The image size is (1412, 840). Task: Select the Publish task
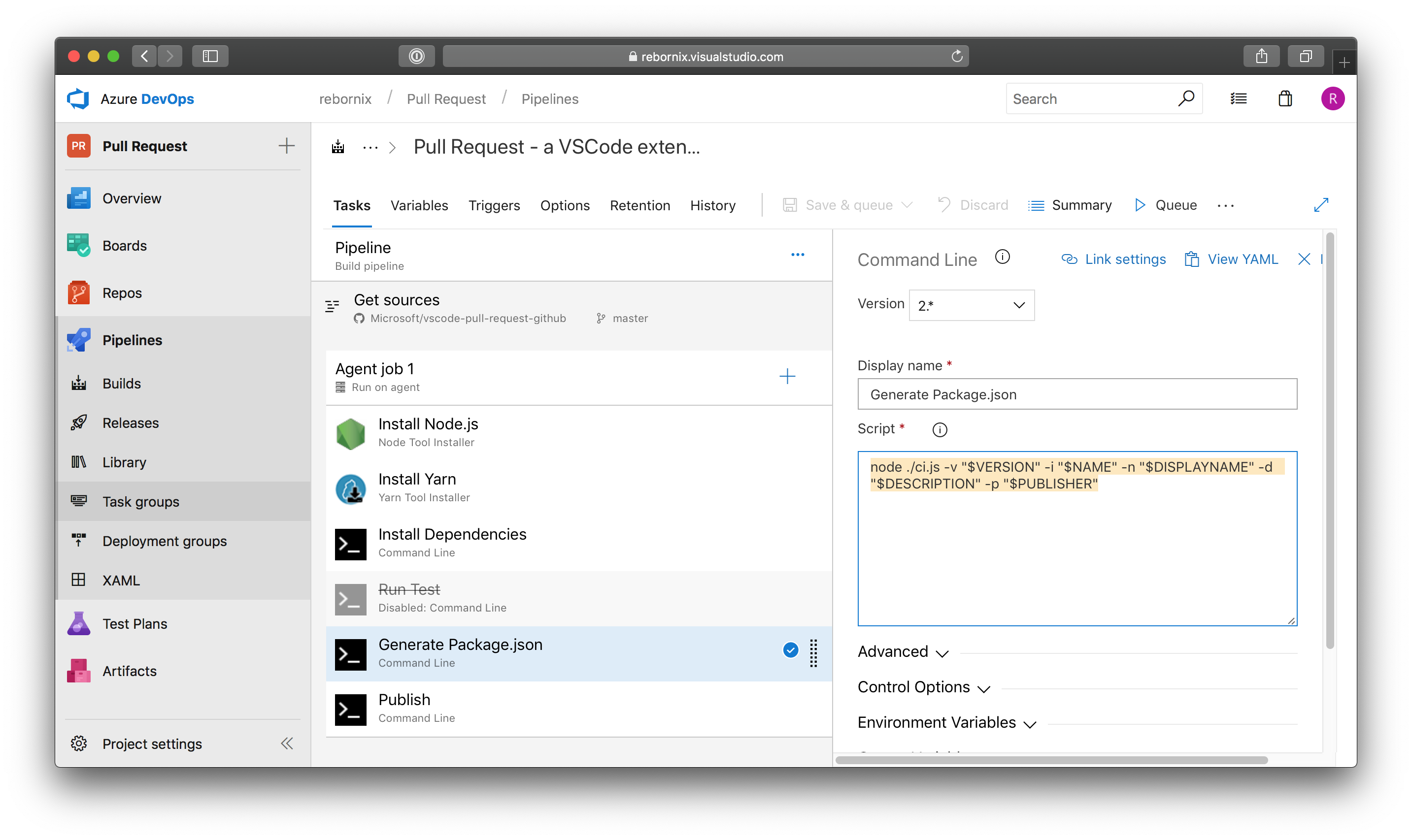coord(578,709)
